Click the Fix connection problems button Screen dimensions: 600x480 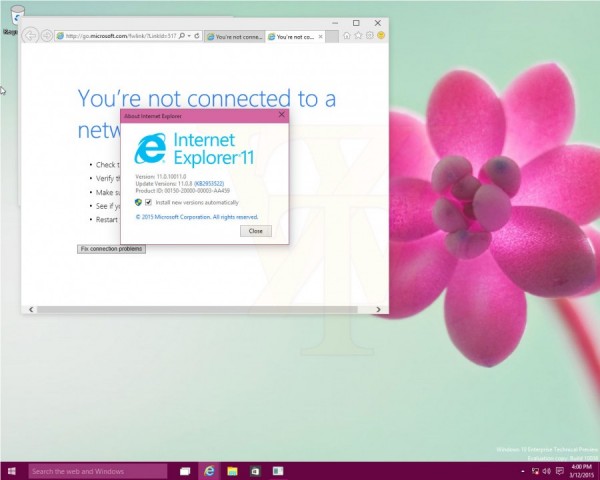coord(111,249)
